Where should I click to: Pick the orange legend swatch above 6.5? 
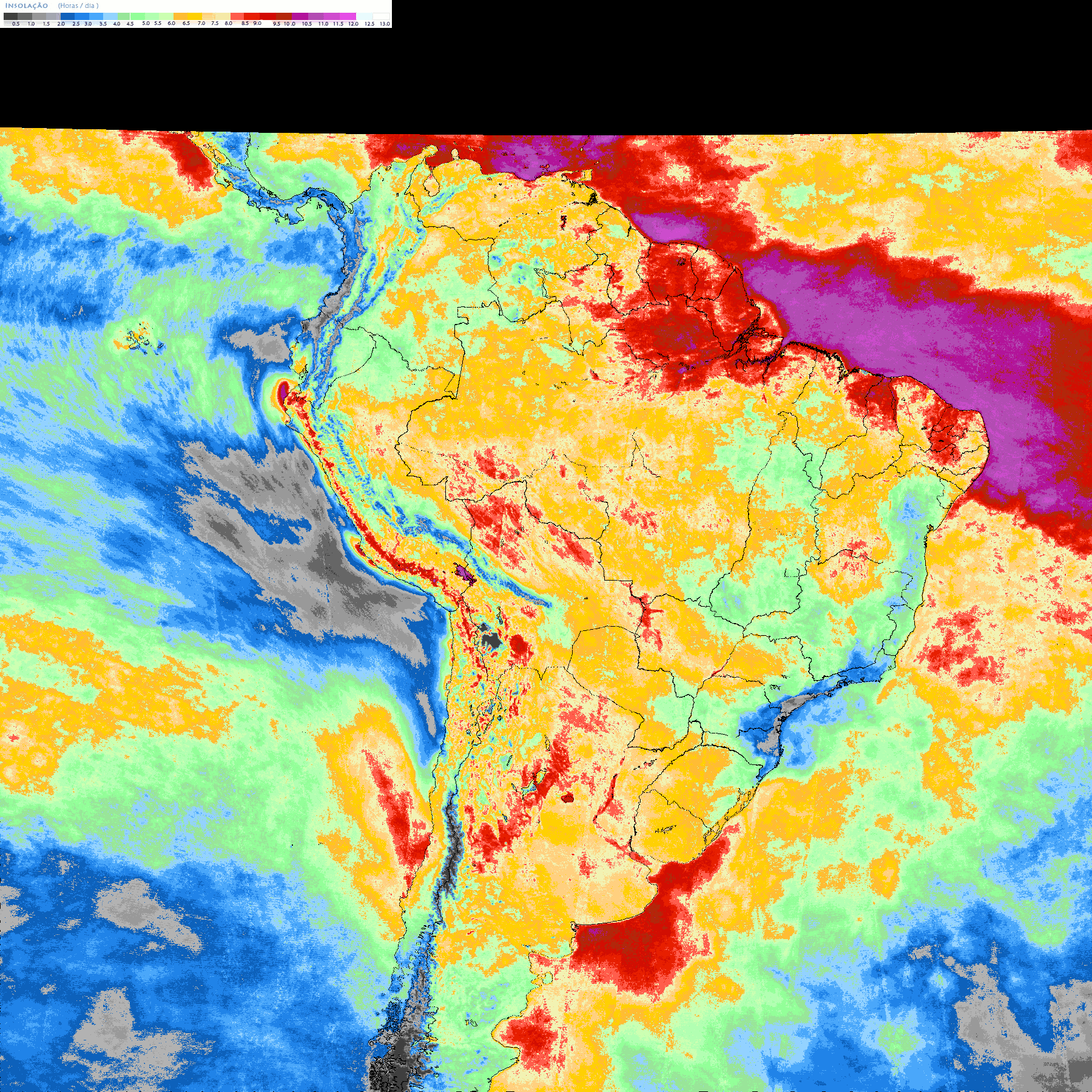[x=180, y=16]
